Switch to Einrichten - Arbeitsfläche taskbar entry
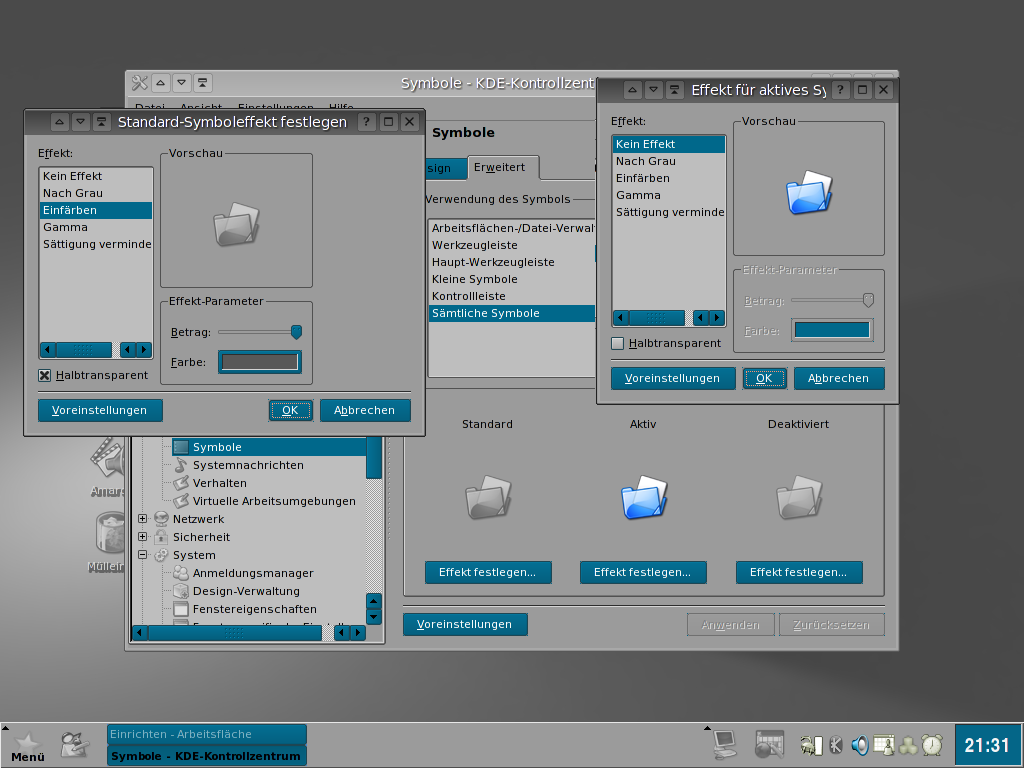Screen dimensions: 1024x768 [x=206, y=734]
